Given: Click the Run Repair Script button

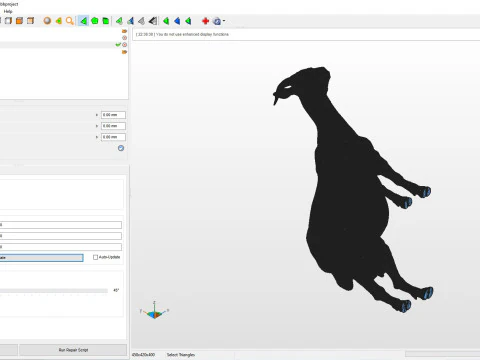Looking at the screenshot, I should [x=73, y=350].
